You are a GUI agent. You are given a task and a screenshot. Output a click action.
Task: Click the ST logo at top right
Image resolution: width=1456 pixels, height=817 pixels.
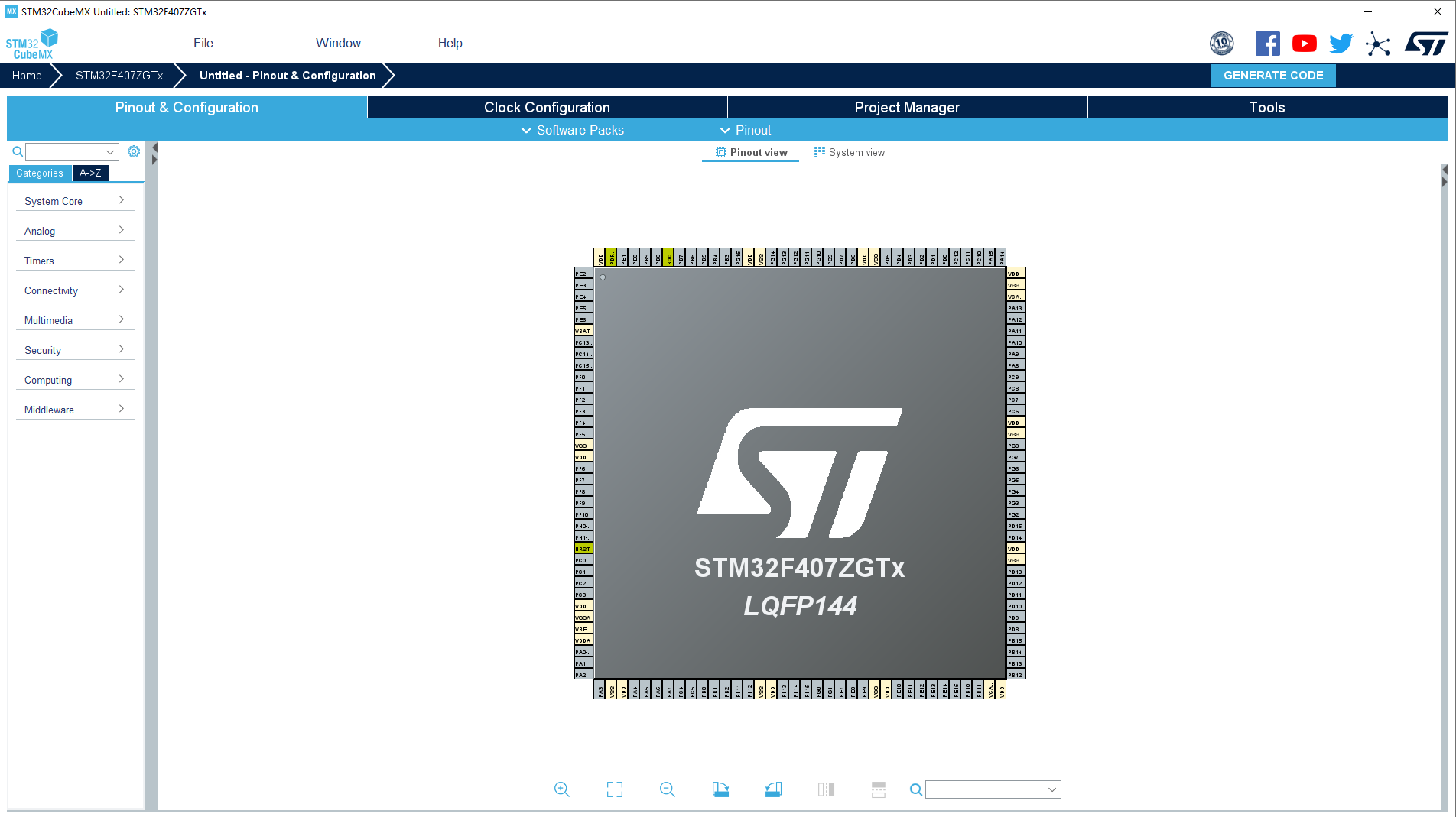click(x=1426, y=44)
